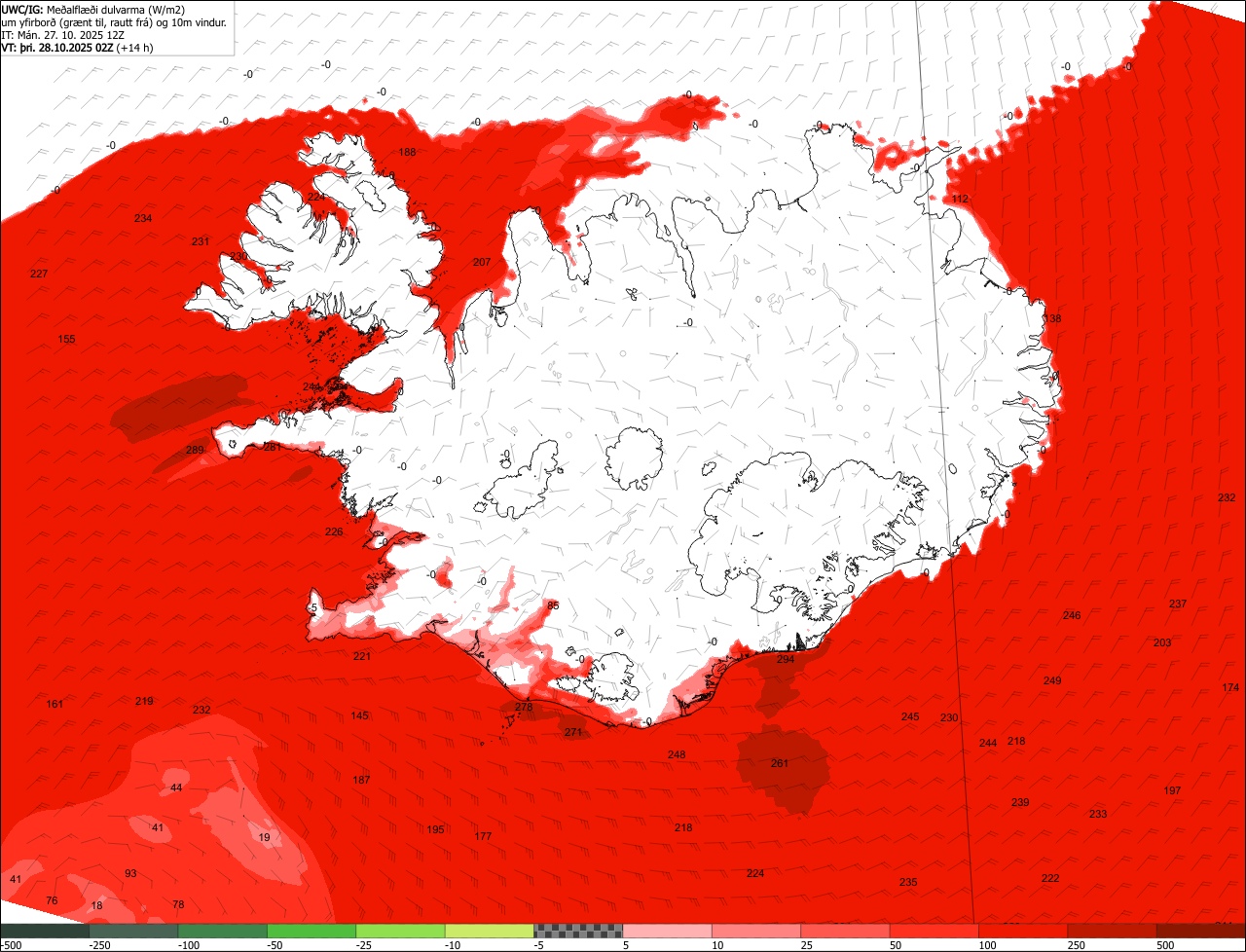Click the map value 246 in the southeast sea
This screenshot has height=952, width=1246.
coord(1072,615)
